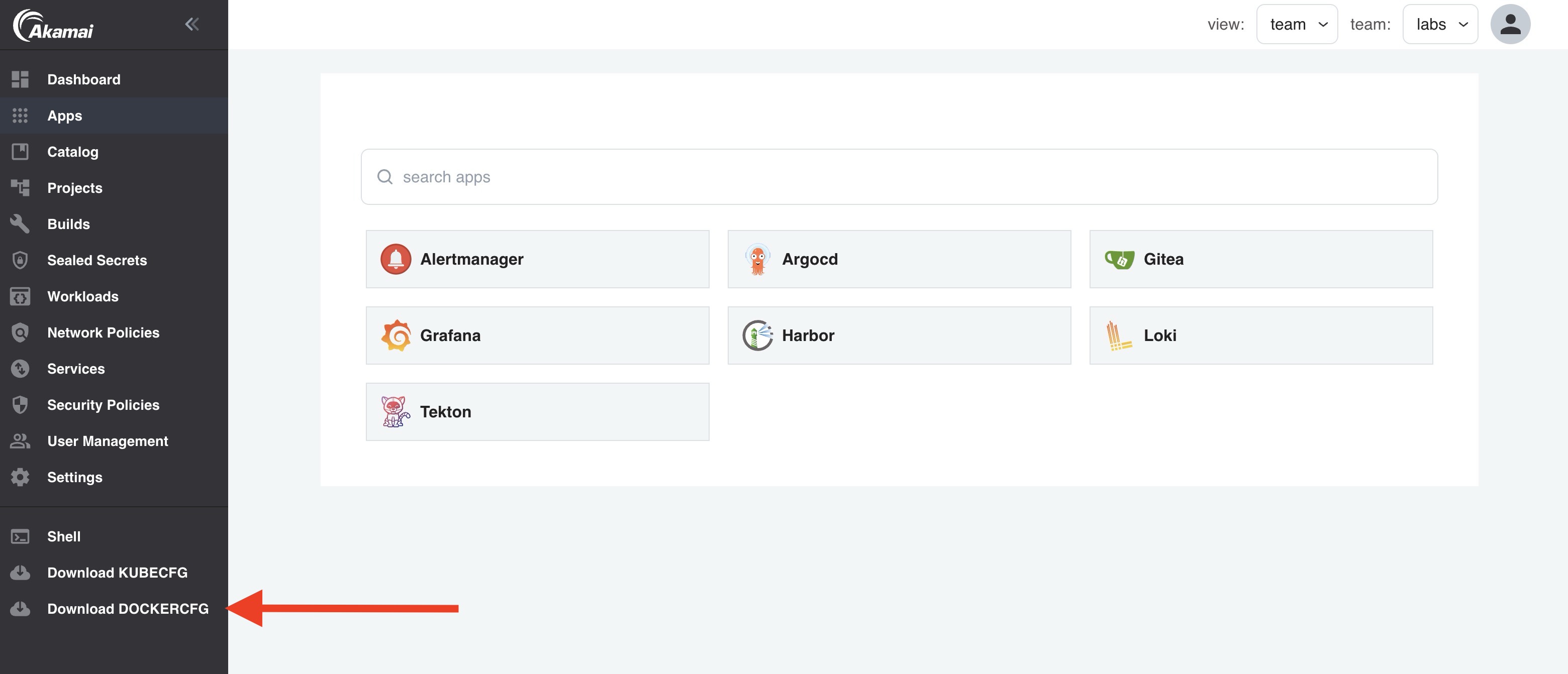Open the Harbor app card
This screenshot has width=1568, height=674.
899,336
